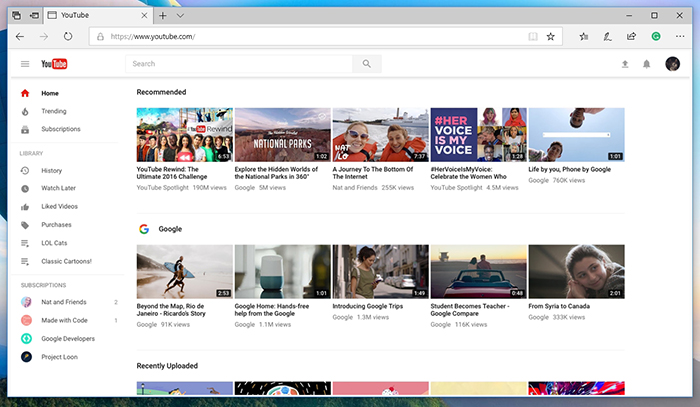This screenshot has height=407, width=700.
Task: Click the search magnifier button
Action: (x=367, y=64)
